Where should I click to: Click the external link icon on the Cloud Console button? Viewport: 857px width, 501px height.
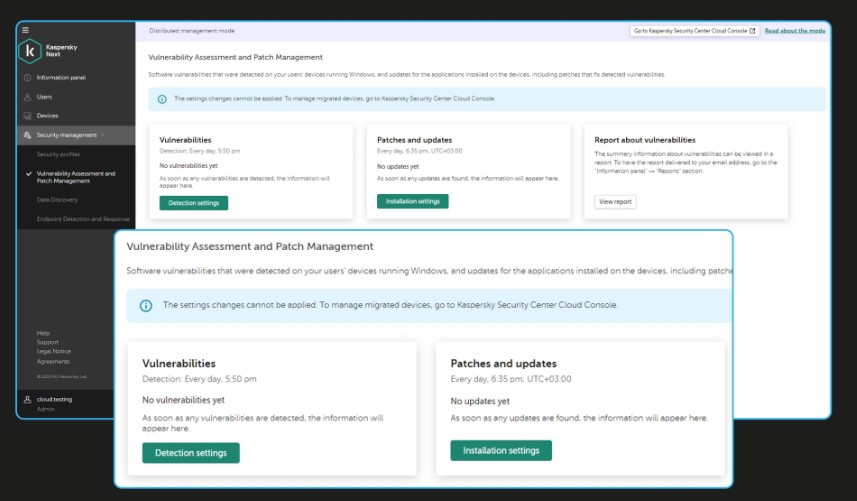pyautogui.click(x=753, y=31)
